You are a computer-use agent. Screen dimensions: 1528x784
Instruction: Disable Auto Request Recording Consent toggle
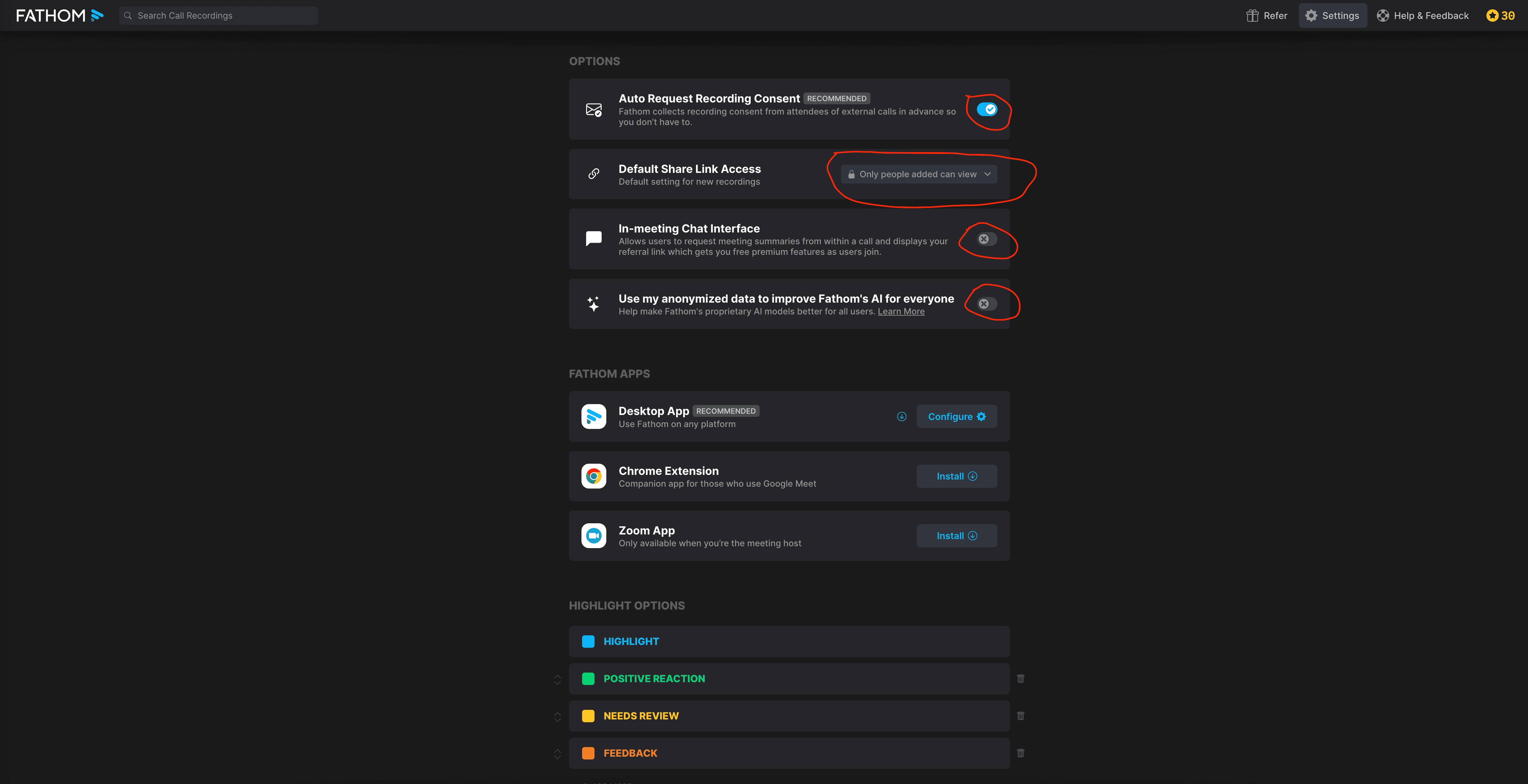[x=987, y=109]
